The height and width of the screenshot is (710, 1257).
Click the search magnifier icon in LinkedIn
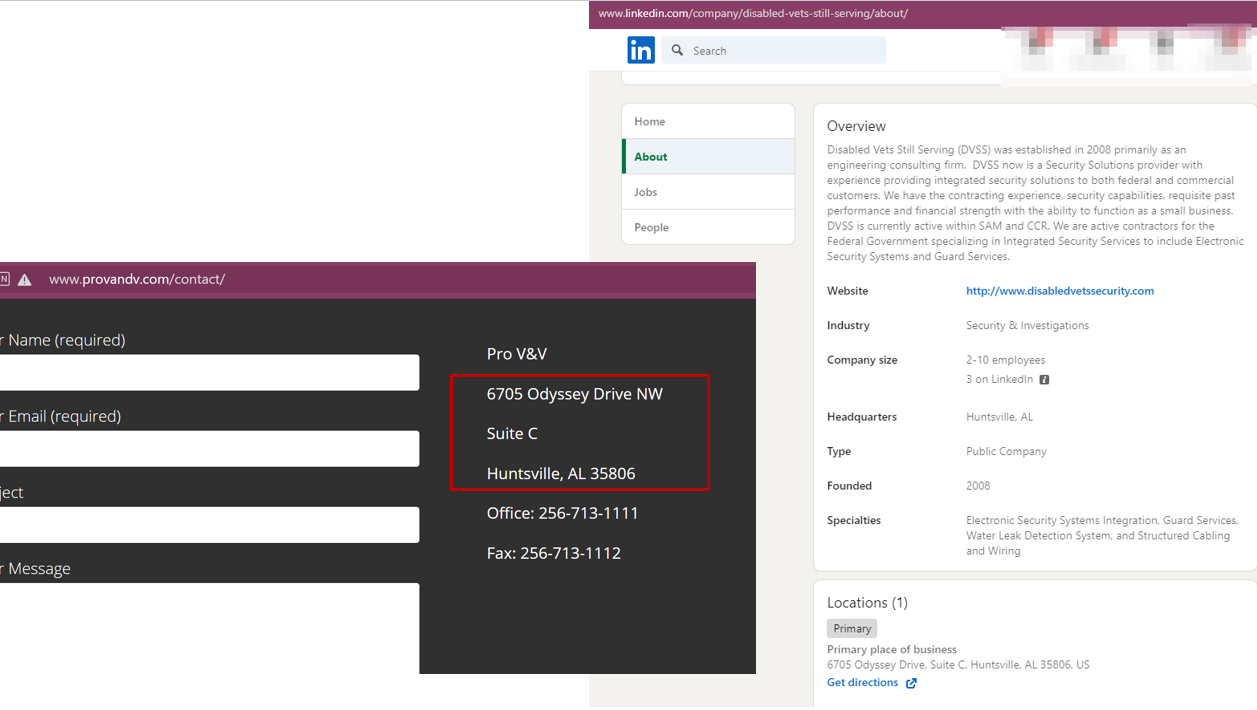(677, 50)
